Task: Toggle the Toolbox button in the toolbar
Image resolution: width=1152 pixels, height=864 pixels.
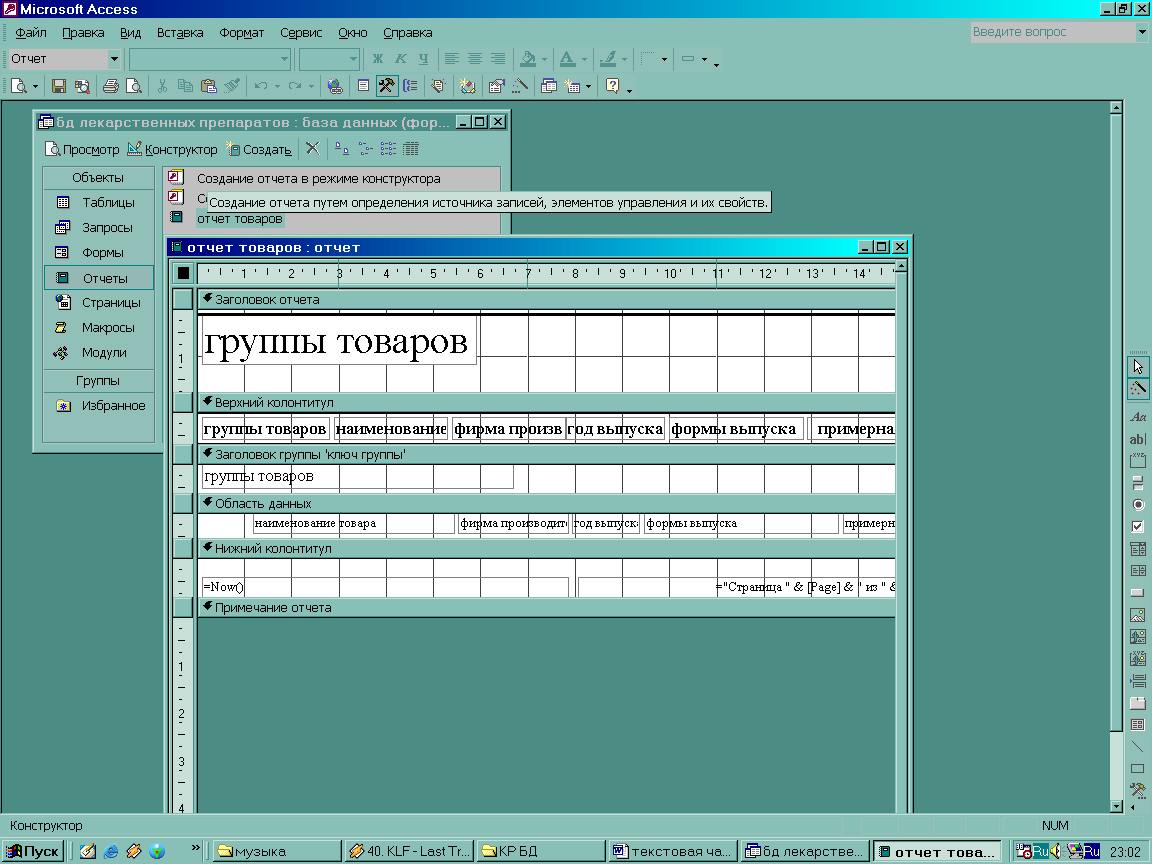Action: pos(386,86)
